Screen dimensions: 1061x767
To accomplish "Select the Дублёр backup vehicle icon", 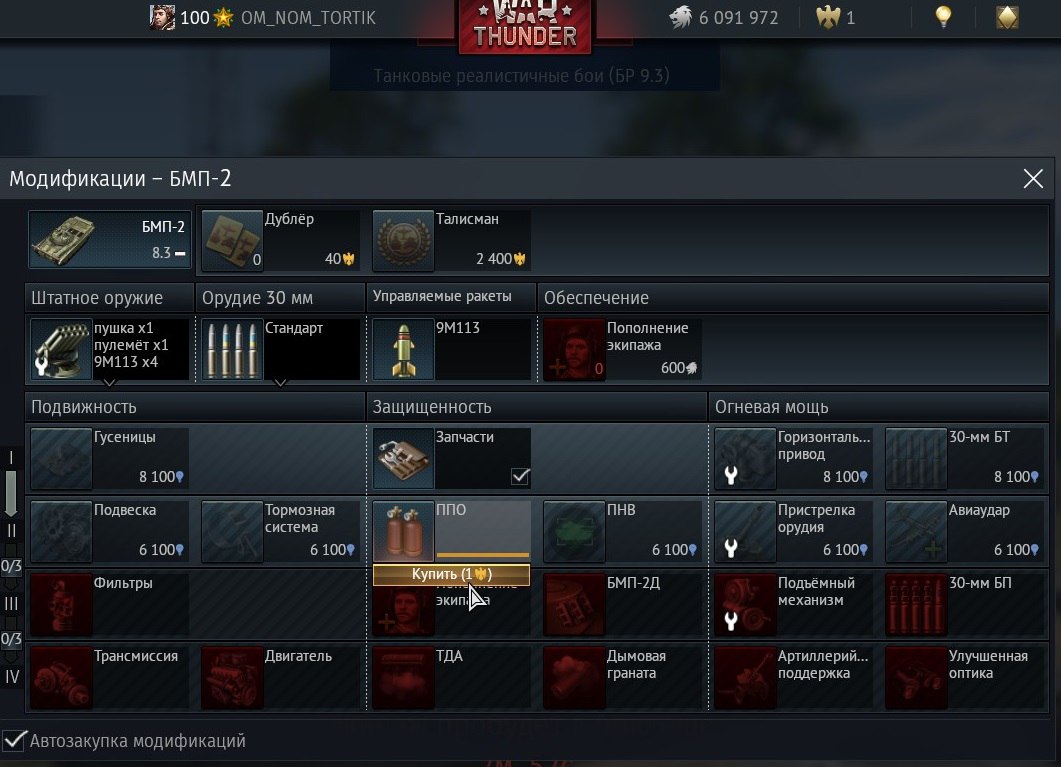I will click(232, 240).
